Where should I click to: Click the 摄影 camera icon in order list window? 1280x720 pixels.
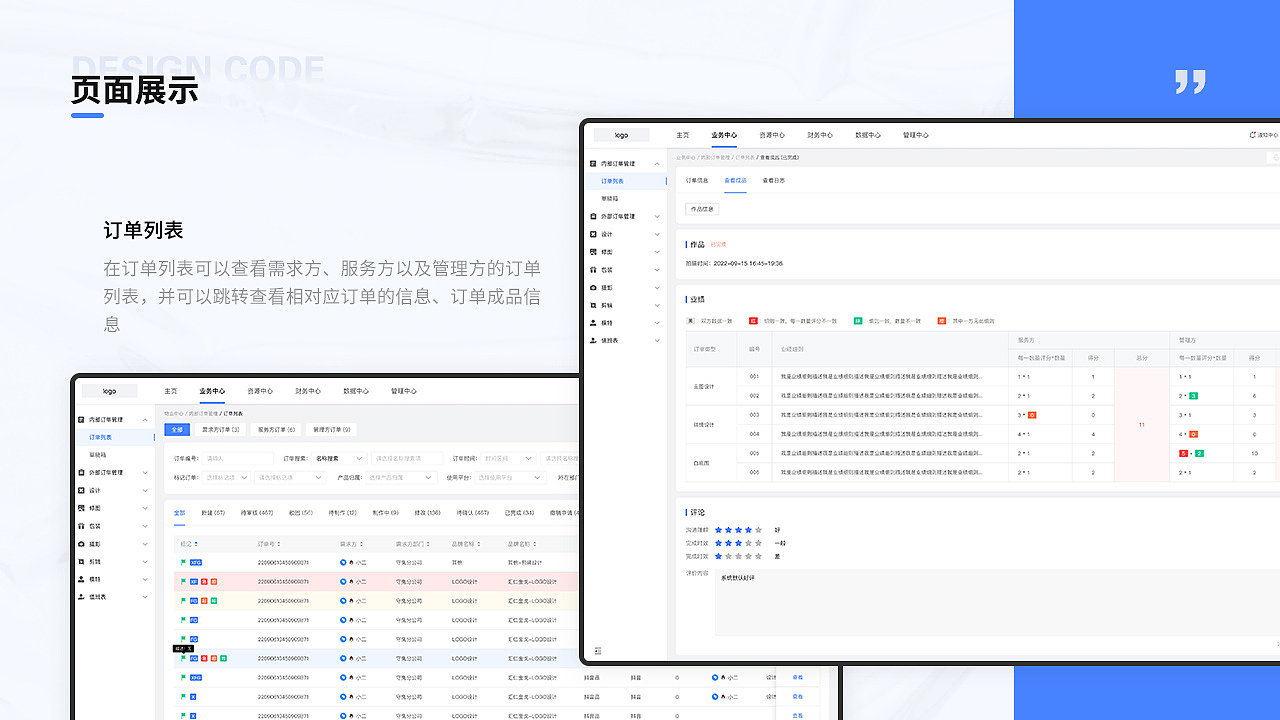click(81, 544)
